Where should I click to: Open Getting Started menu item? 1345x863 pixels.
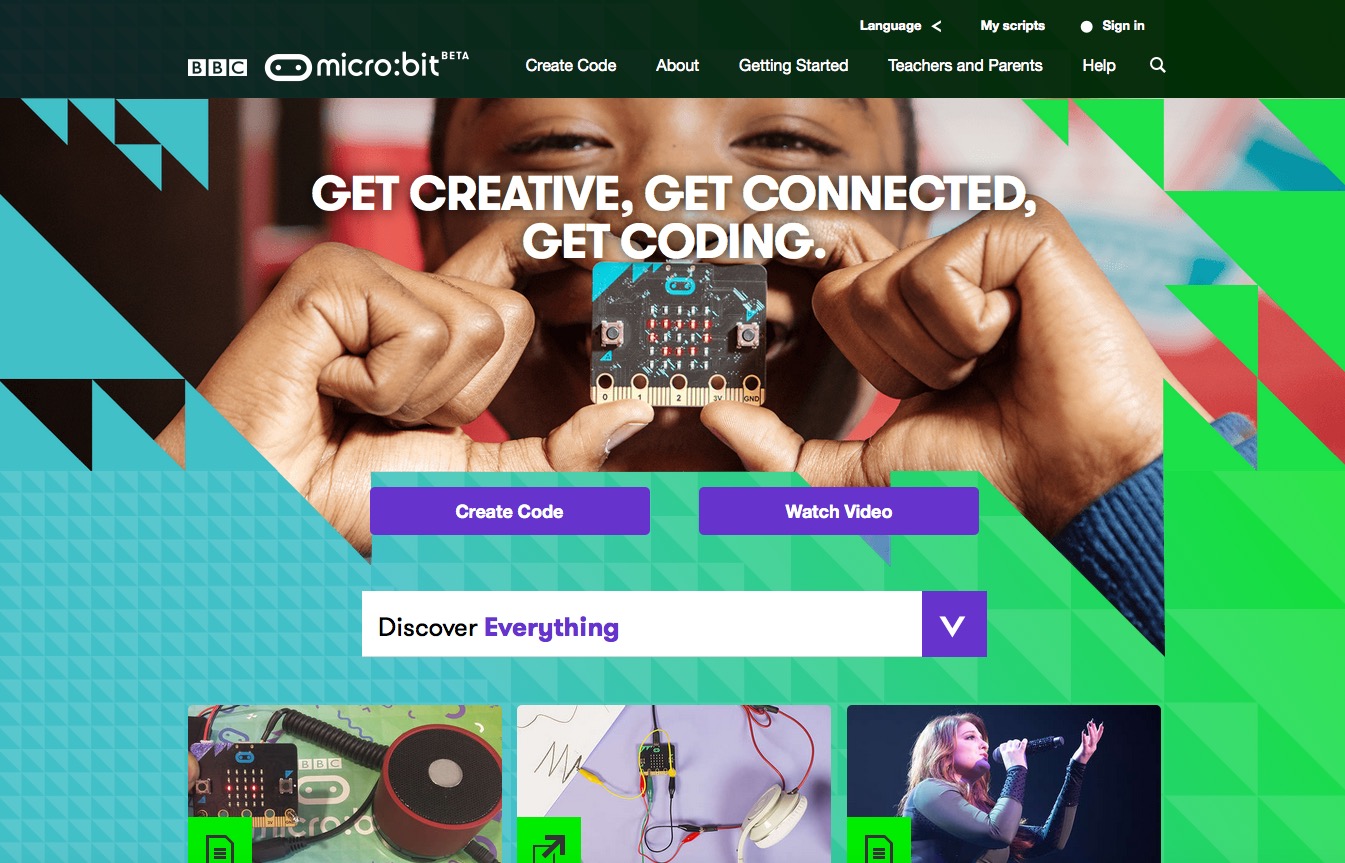pos(793,65)
